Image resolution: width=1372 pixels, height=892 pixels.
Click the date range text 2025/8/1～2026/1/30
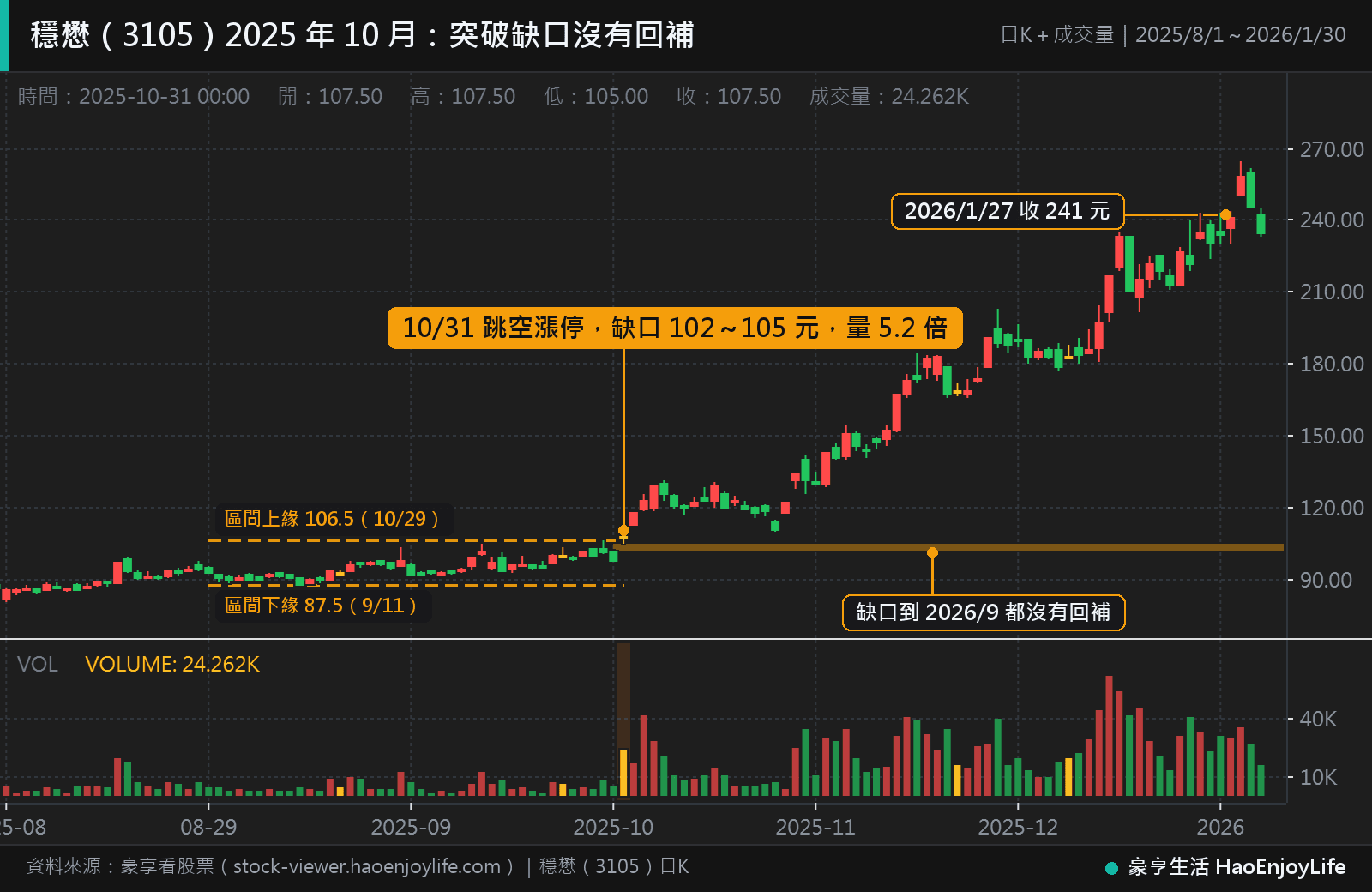click(x=1240, y=35)
